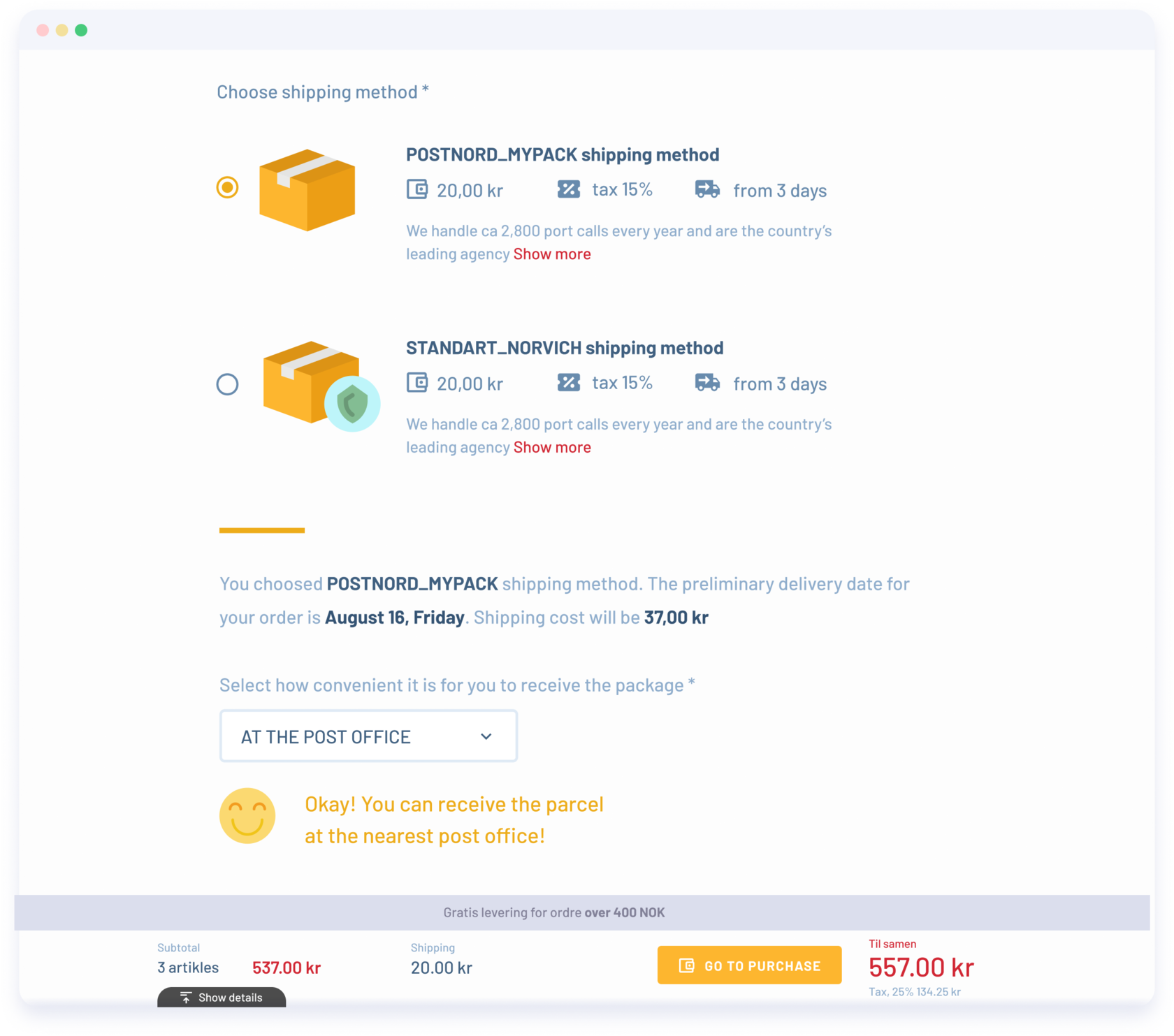This screenshot has width=1174, height=1036.
Task: Select the POSTNORD_MYPACK shipping radio button
Action: coord(227,187)
